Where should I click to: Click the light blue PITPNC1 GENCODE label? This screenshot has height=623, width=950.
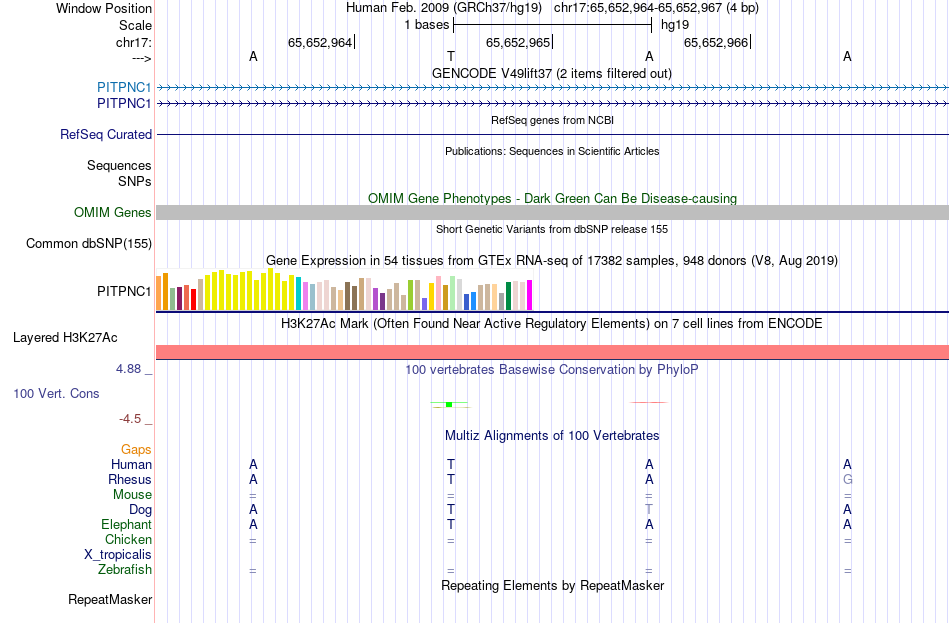pos(124,87)
